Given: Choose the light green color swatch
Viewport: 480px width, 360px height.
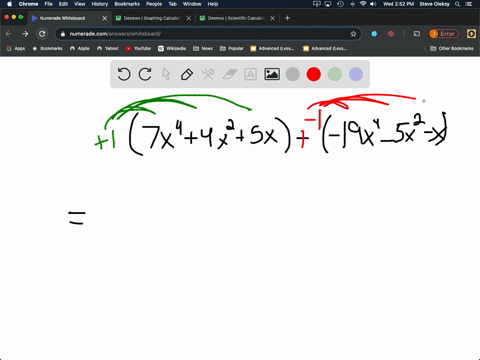Looking at the screenshot, I should point(335,74).
